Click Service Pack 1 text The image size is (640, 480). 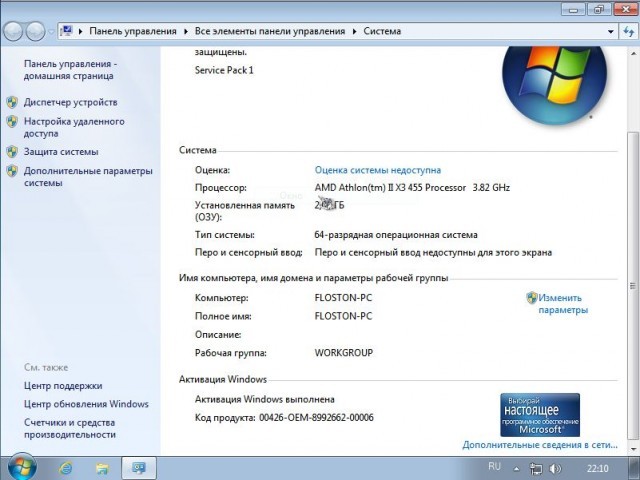pyautogui.click(x=224, y=70)
